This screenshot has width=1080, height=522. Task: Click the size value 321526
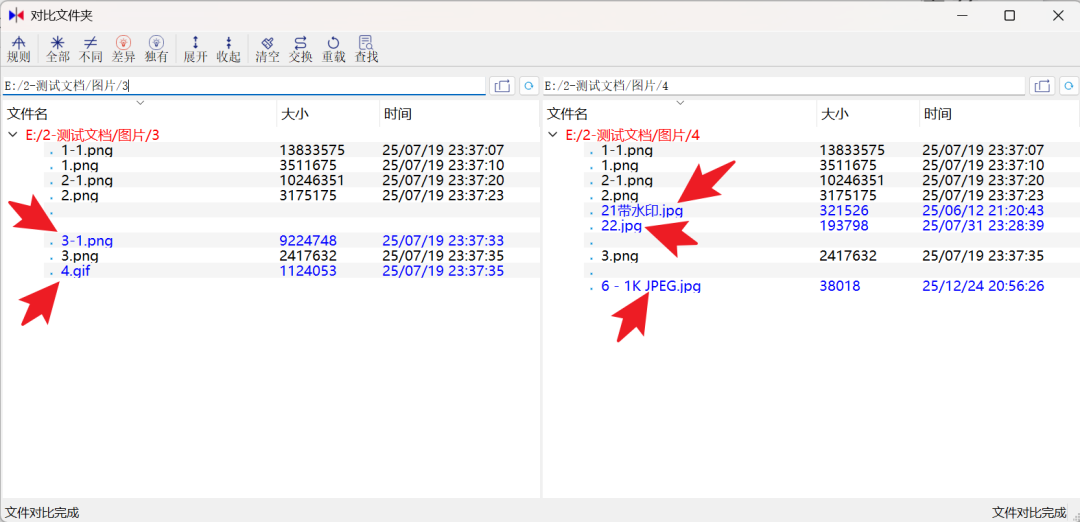click(x=844, y=211)
